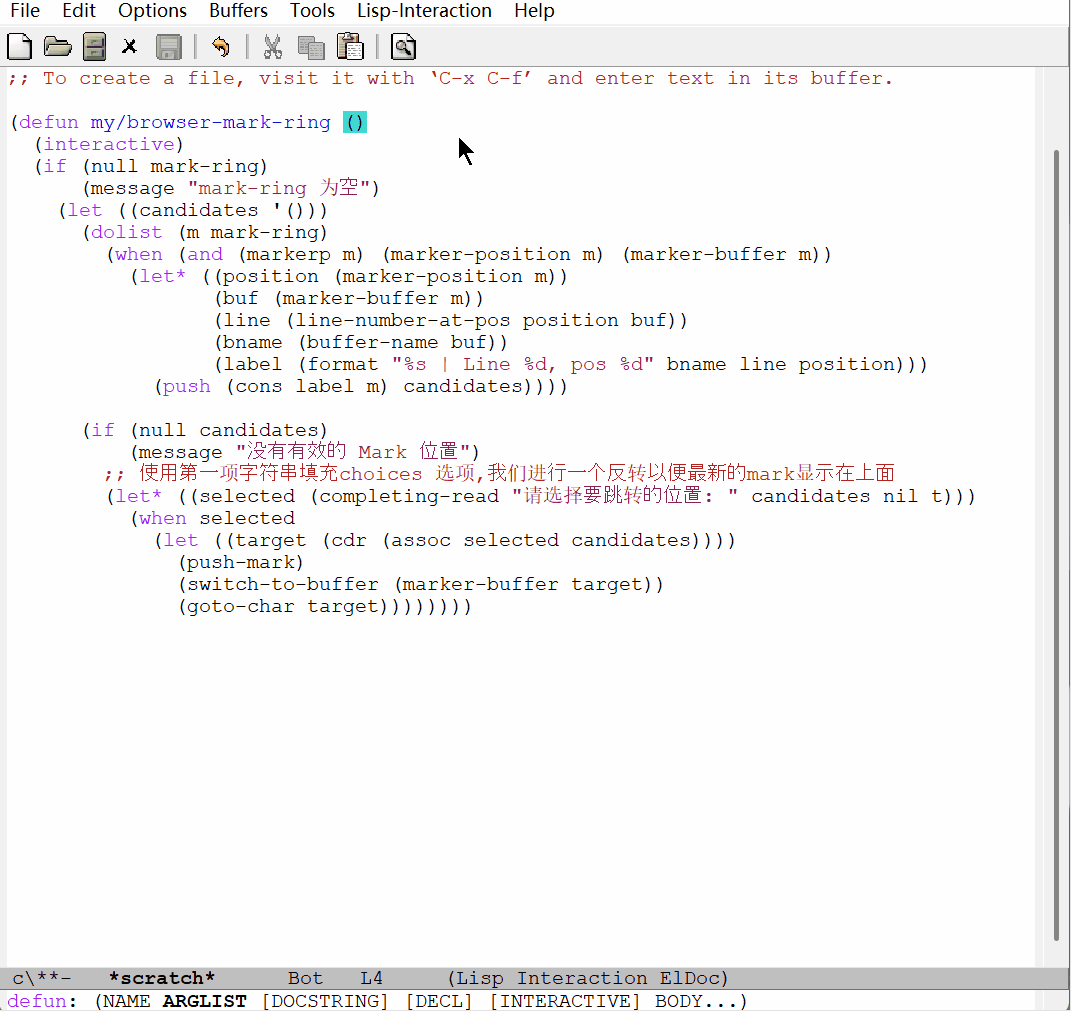Open the Help menu
Screen dimensions: 1071x1011
(534, 11)
